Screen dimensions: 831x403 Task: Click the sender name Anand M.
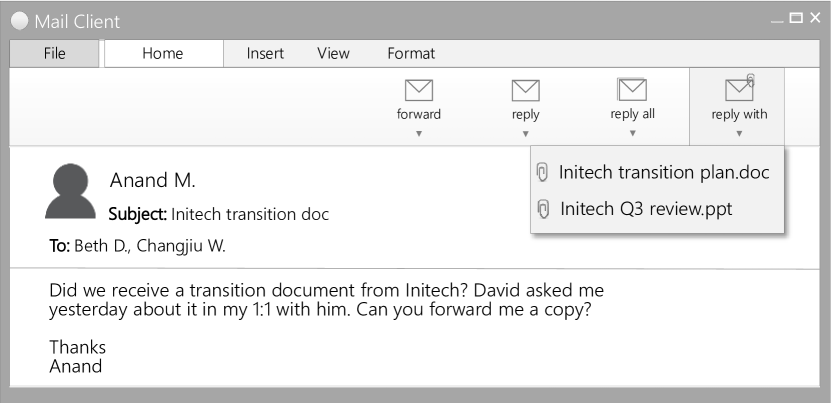tap(152, 180)
